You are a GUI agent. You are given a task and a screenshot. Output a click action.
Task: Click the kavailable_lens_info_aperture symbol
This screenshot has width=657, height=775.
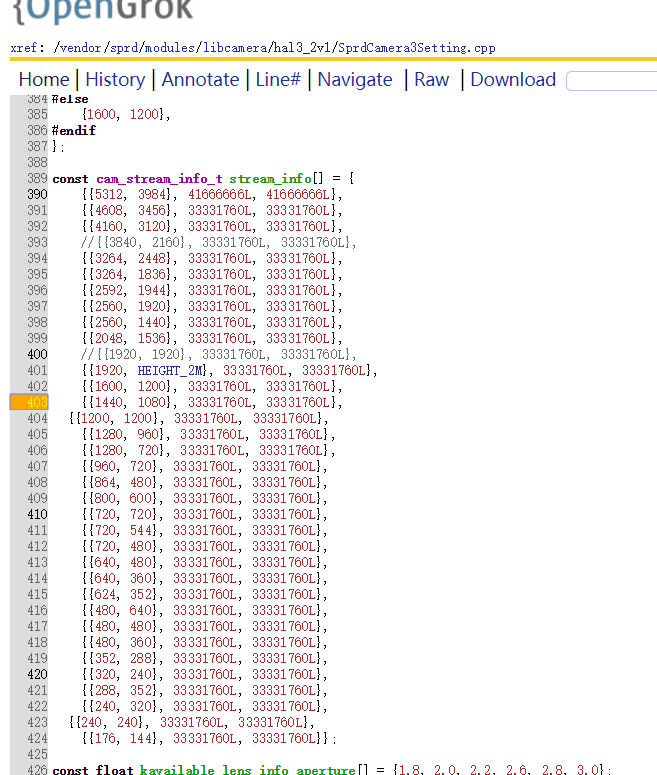pos(247,770)
